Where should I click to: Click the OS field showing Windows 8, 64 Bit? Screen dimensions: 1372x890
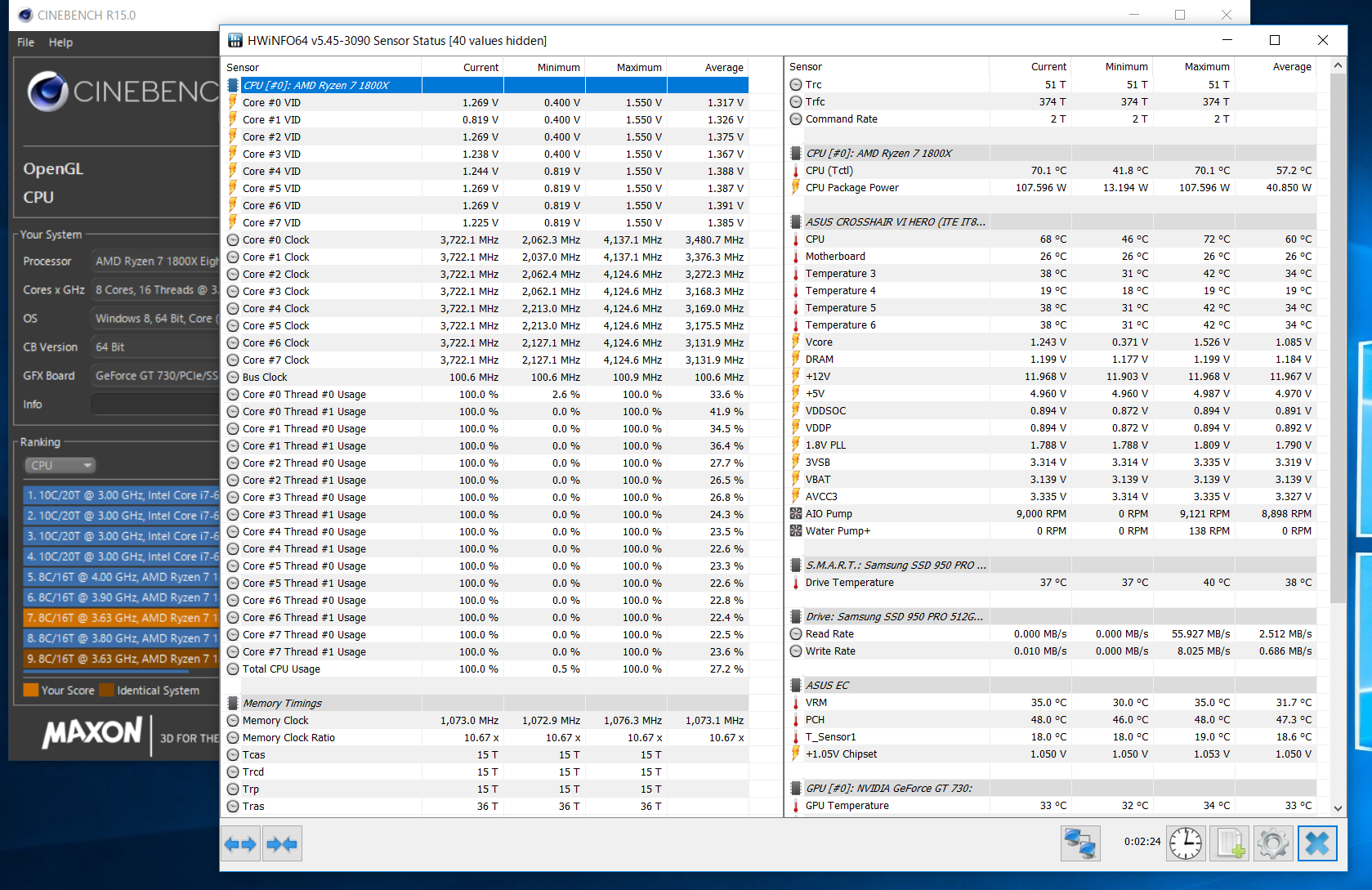(x=154, y=318)
